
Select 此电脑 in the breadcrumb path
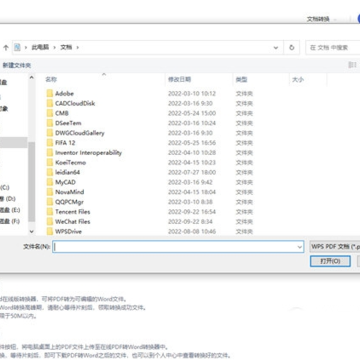(x=40, y=47)
